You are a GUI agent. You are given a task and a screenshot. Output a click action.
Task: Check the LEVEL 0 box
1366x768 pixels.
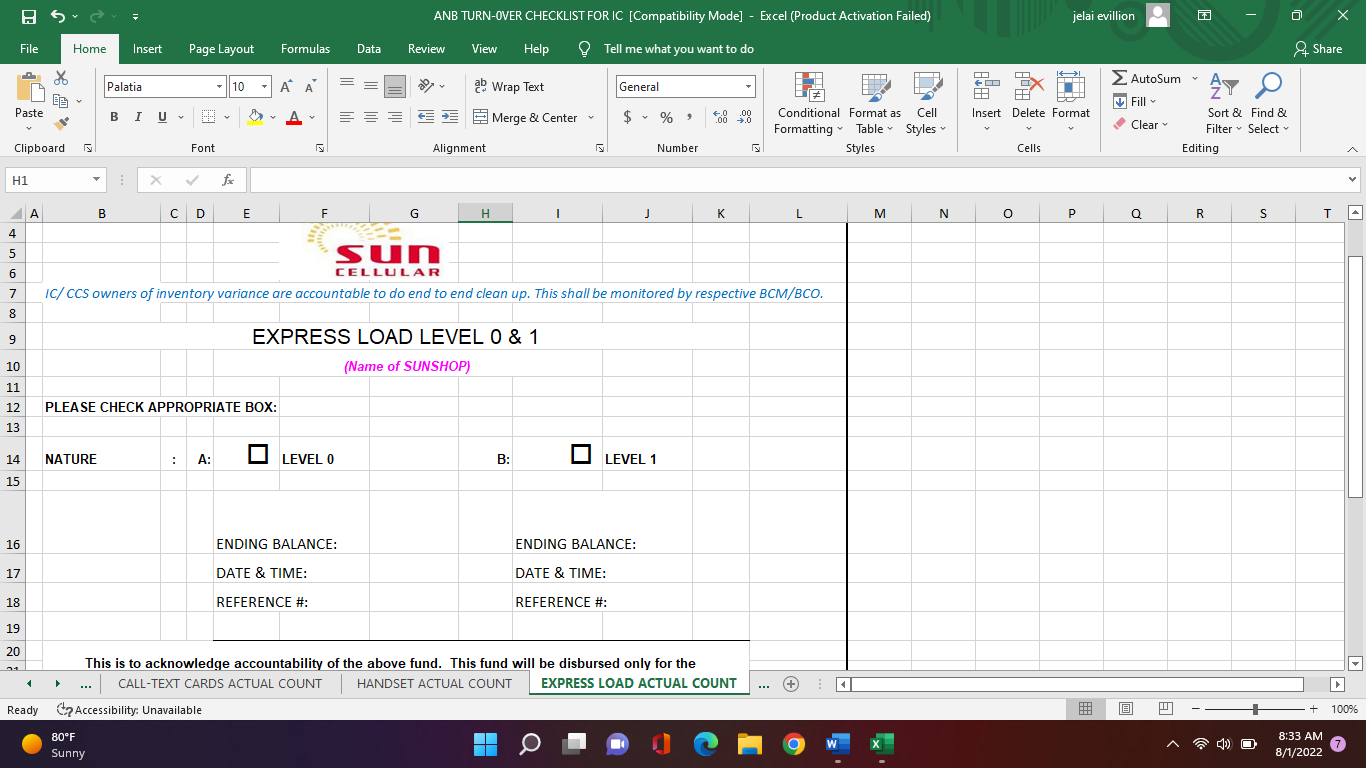pos(258,454)
